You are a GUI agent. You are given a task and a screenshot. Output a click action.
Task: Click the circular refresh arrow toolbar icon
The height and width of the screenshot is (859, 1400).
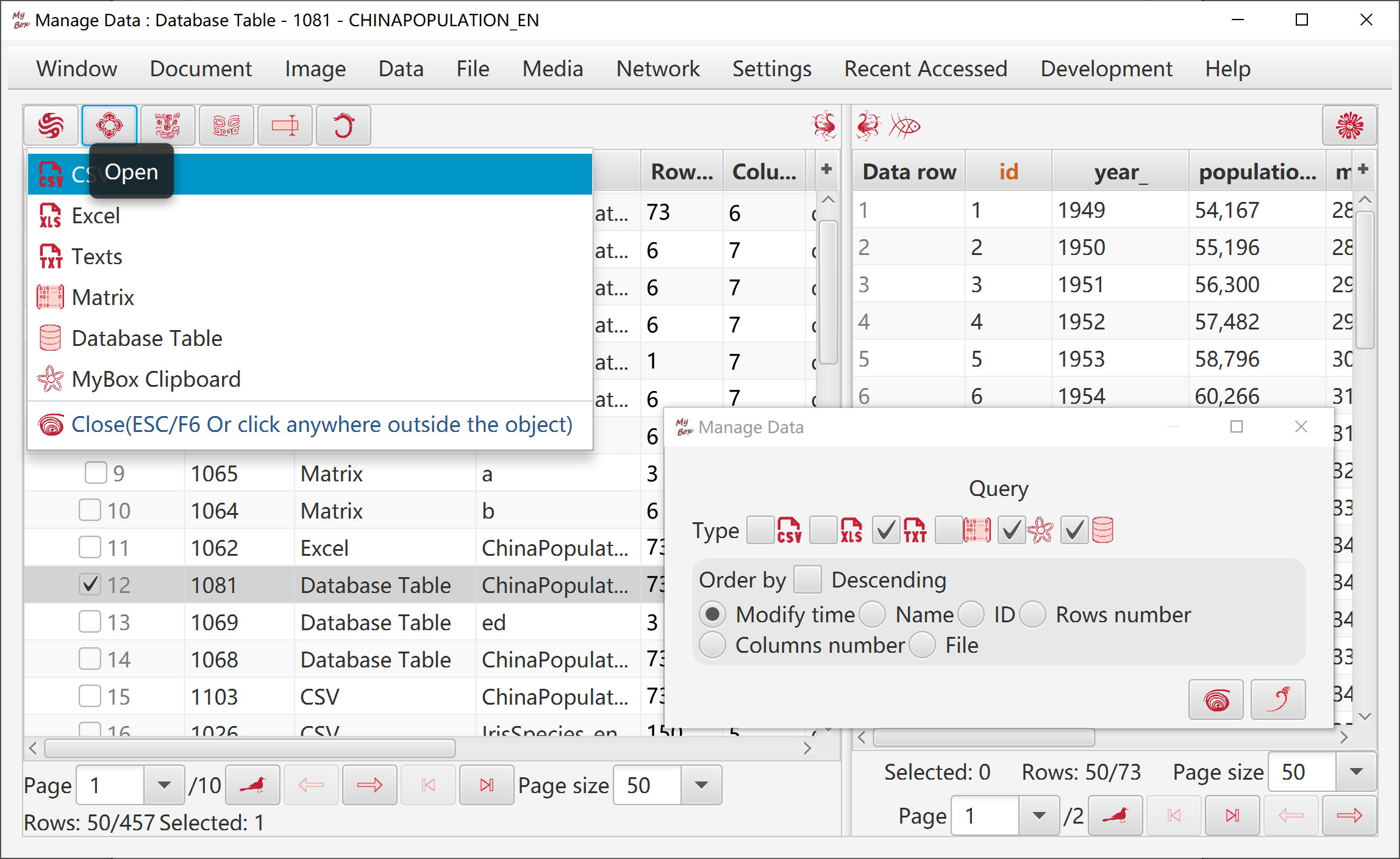click(x=343, y=126)
